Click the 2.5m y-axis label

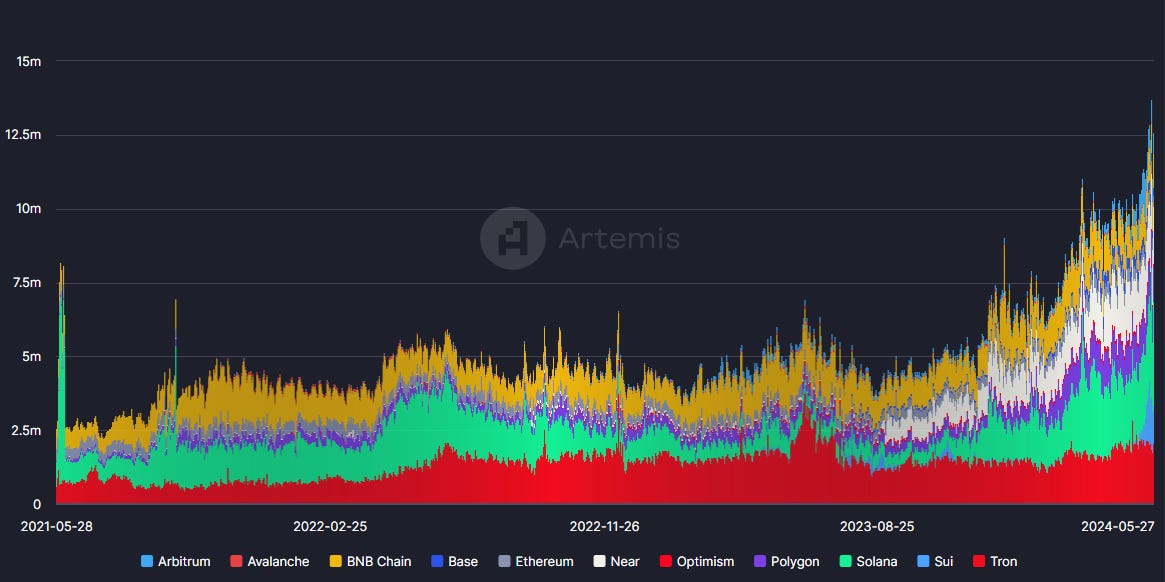tap(27, 430)
